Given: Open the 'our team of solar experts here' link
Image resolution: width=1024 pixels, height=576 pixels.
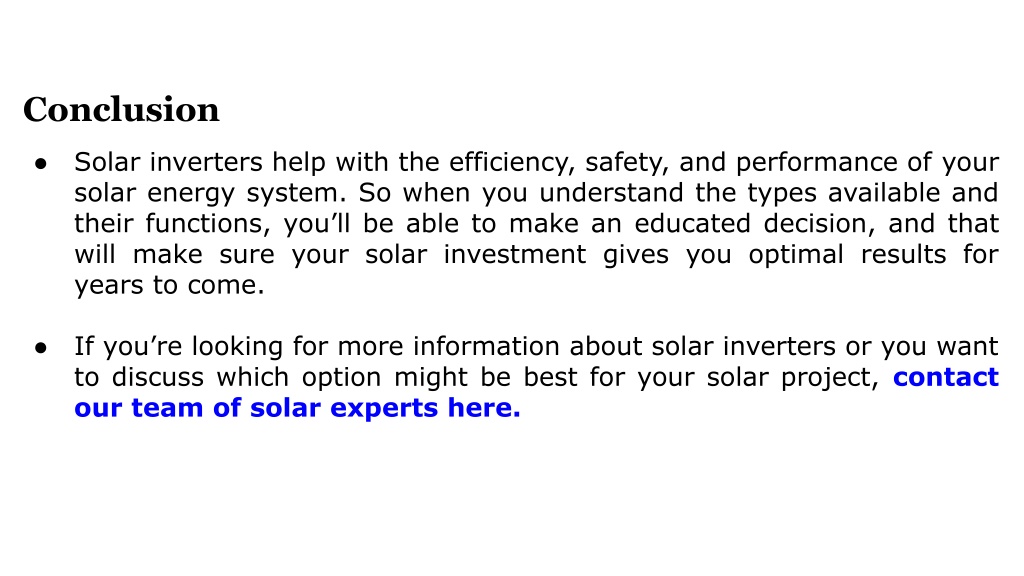Looking at the screenshot, I should 297,408.
